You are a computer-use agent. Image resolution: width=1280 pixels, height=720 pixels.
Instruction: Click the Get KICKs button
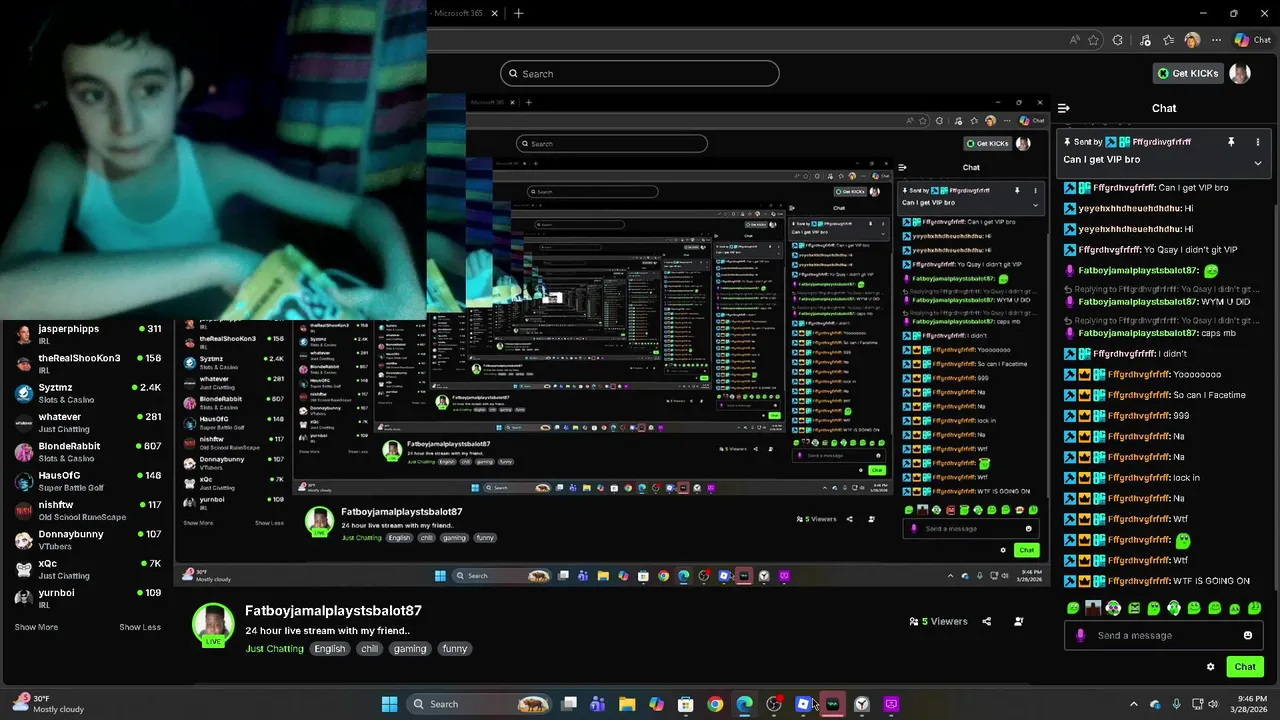(x=1188, y=73)
